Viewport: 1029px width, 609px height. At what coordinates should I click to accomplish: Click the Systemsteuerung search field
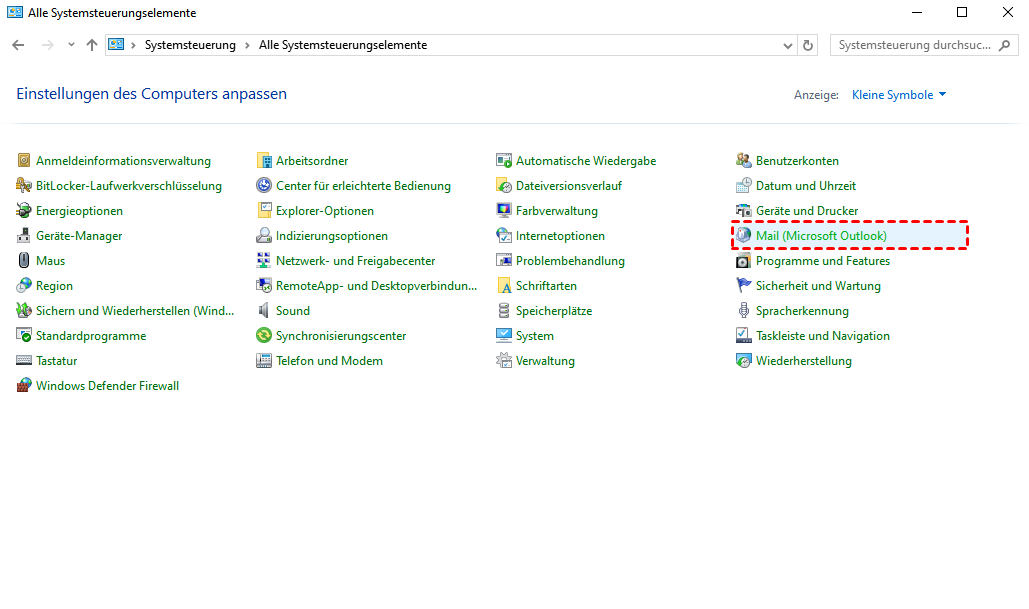tap(915, 45)
